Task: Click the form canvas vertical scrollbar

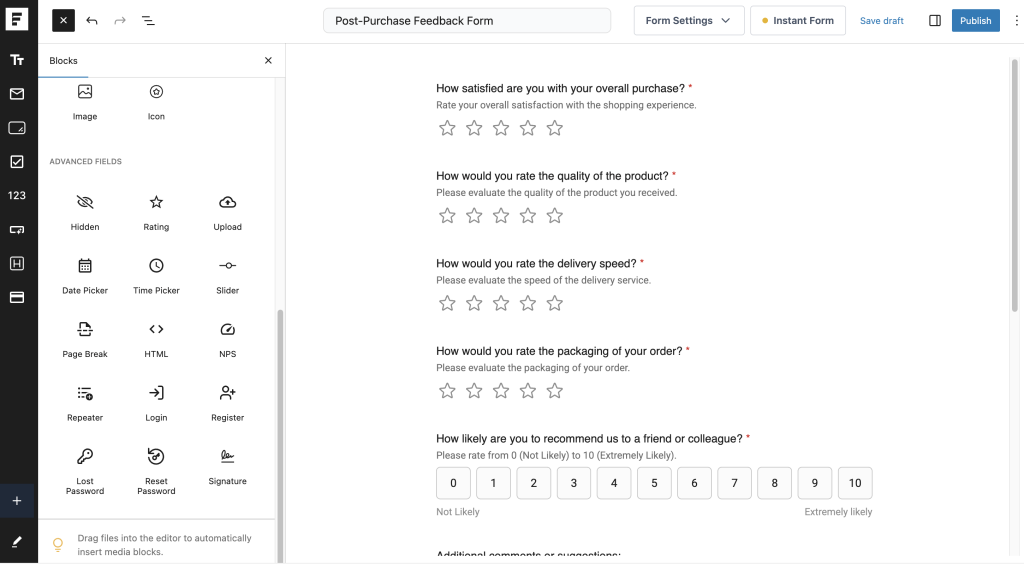Action: click(x=1014, y=185)
